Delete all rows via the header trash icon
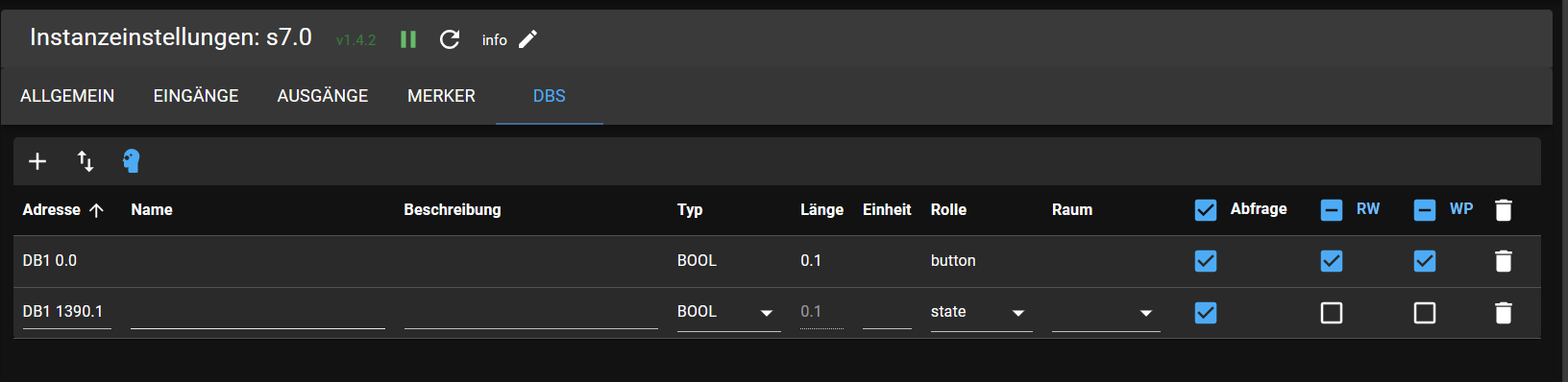 click(x=1504, y=210)
